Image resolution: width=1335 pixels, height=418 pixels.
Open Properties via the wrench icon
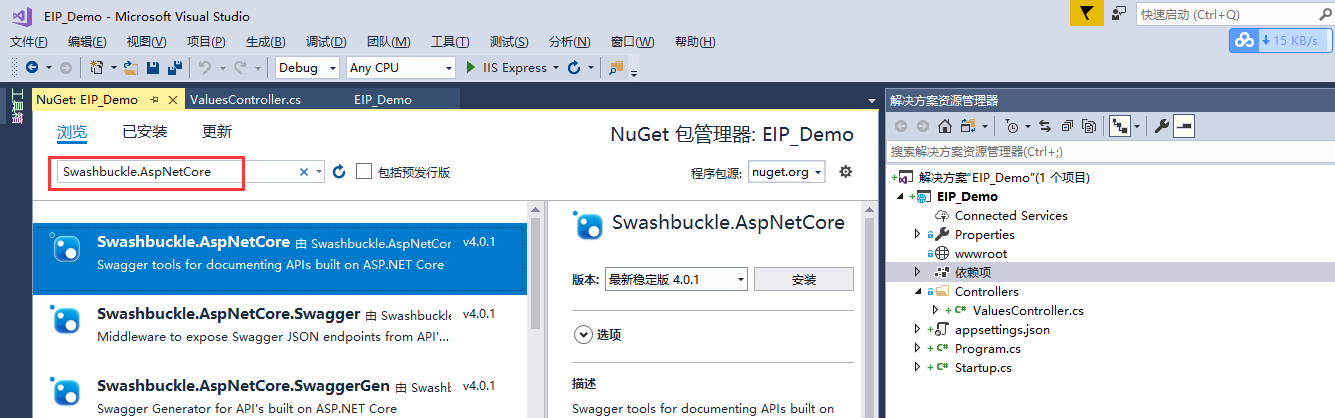1161,126
